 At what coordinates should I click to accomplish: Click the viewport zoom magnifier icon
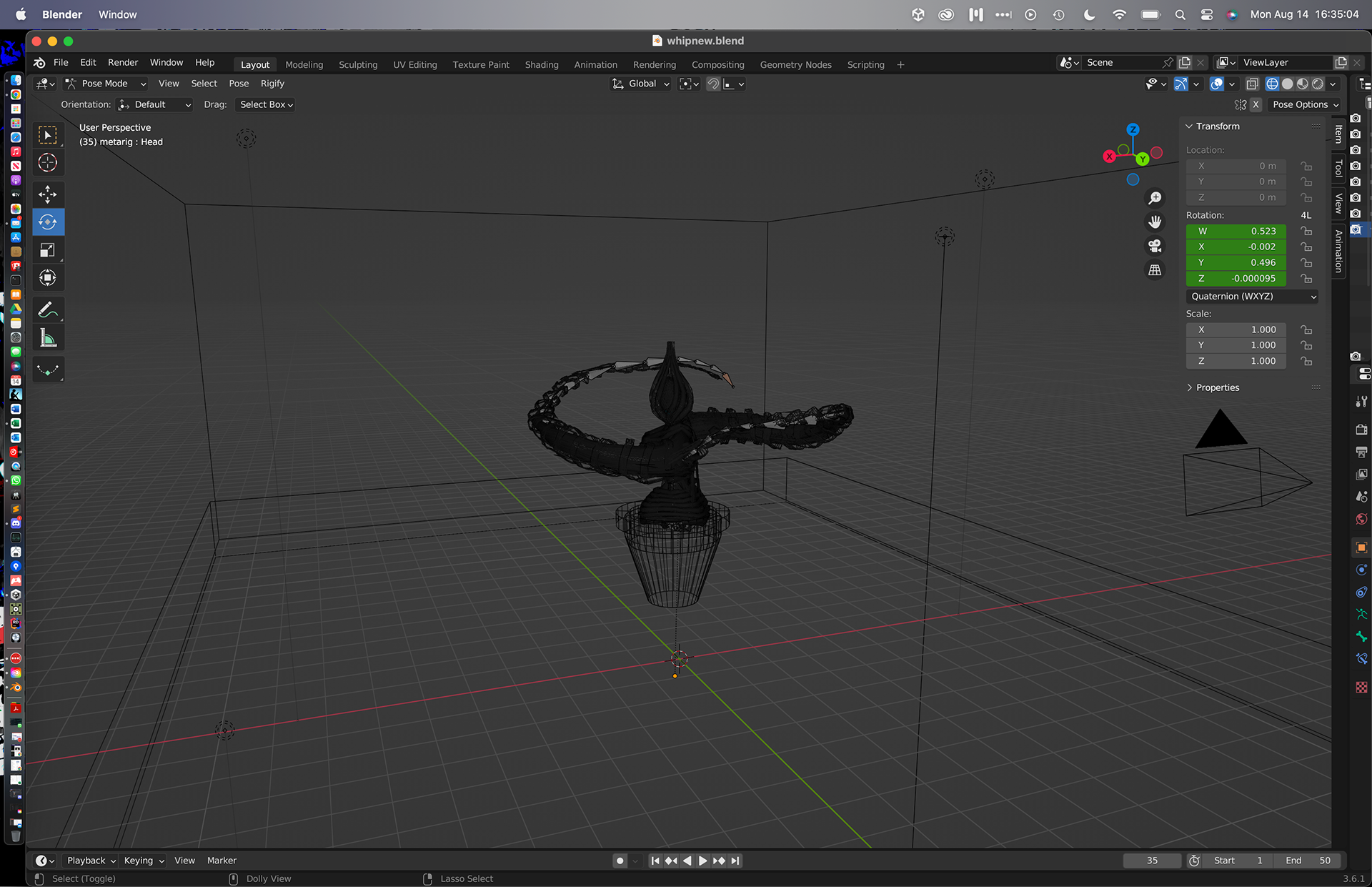(1155, 198)
